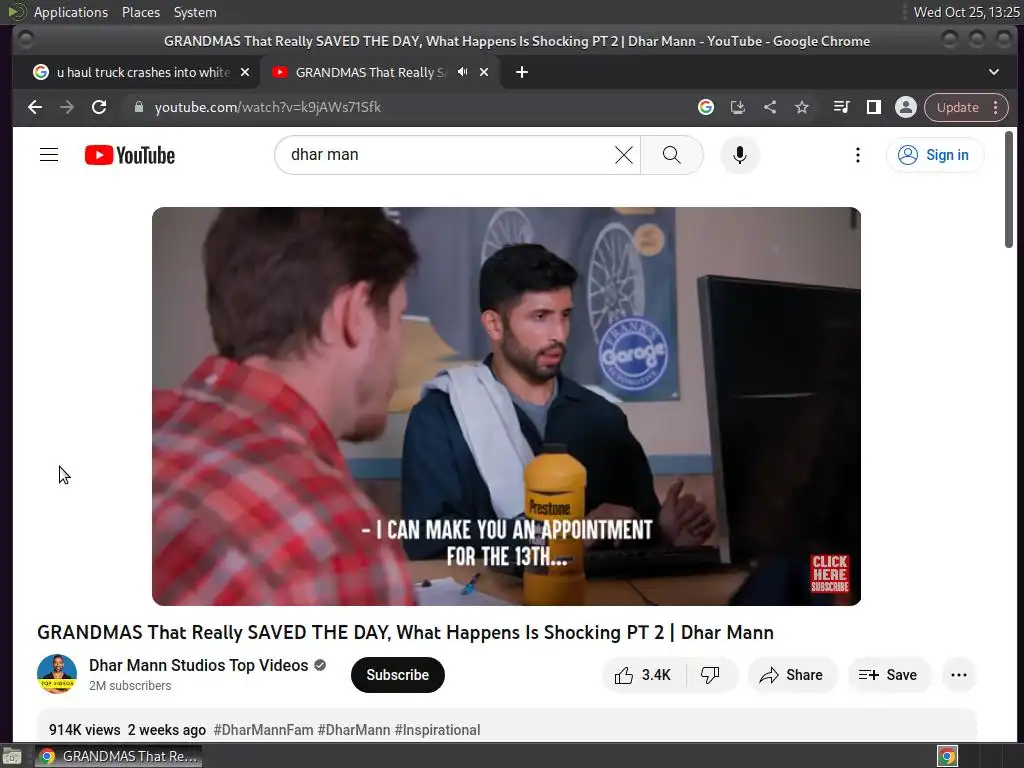The width and height of the screenshot is (1024, 768).
Task: Click the #DharMannFam hashtag
Action: (x=263, y=729)
